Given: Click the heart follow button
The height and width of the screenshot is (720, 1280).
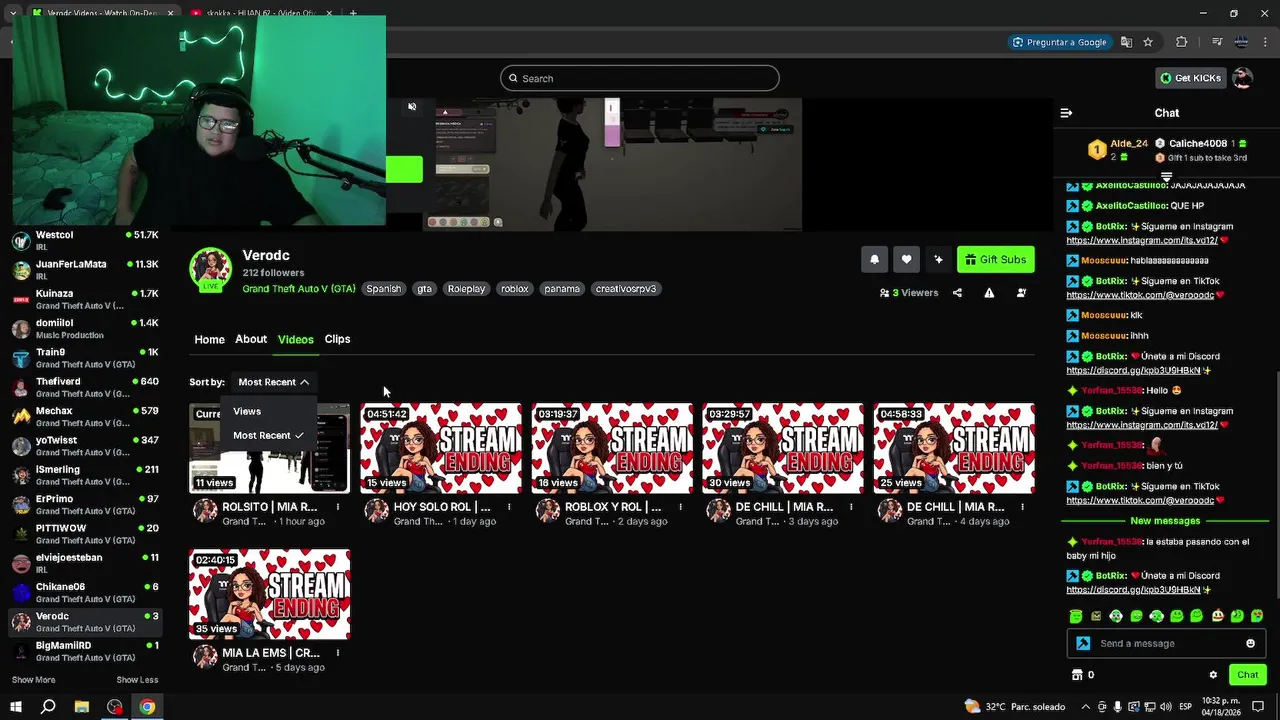Looking at the screenshot, I should tap(906, 259).
